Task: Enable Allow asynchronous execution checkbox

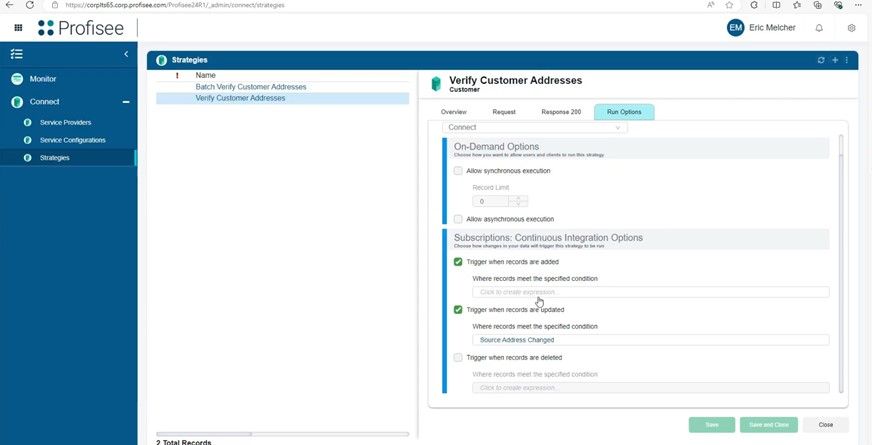Action: pyautogui.click(x=458, y=219)
